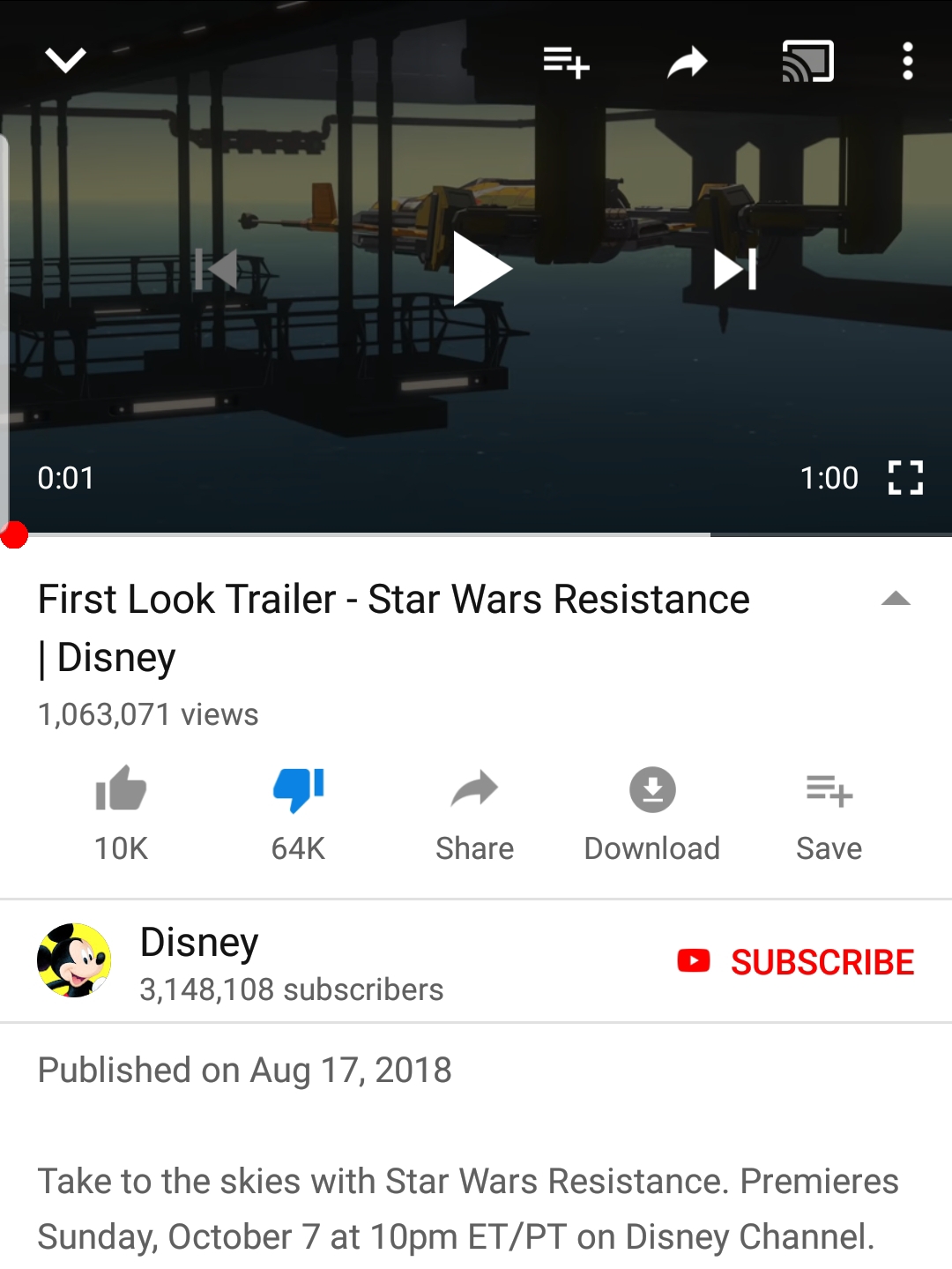Enter fullscreen mode

906,478
